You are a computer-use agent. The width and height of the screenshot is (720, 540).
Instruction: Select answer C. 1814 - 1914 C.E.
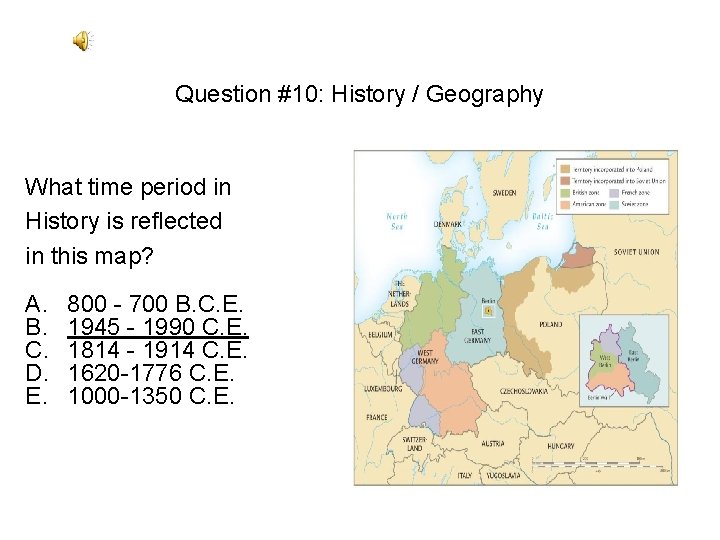point(136,350)
